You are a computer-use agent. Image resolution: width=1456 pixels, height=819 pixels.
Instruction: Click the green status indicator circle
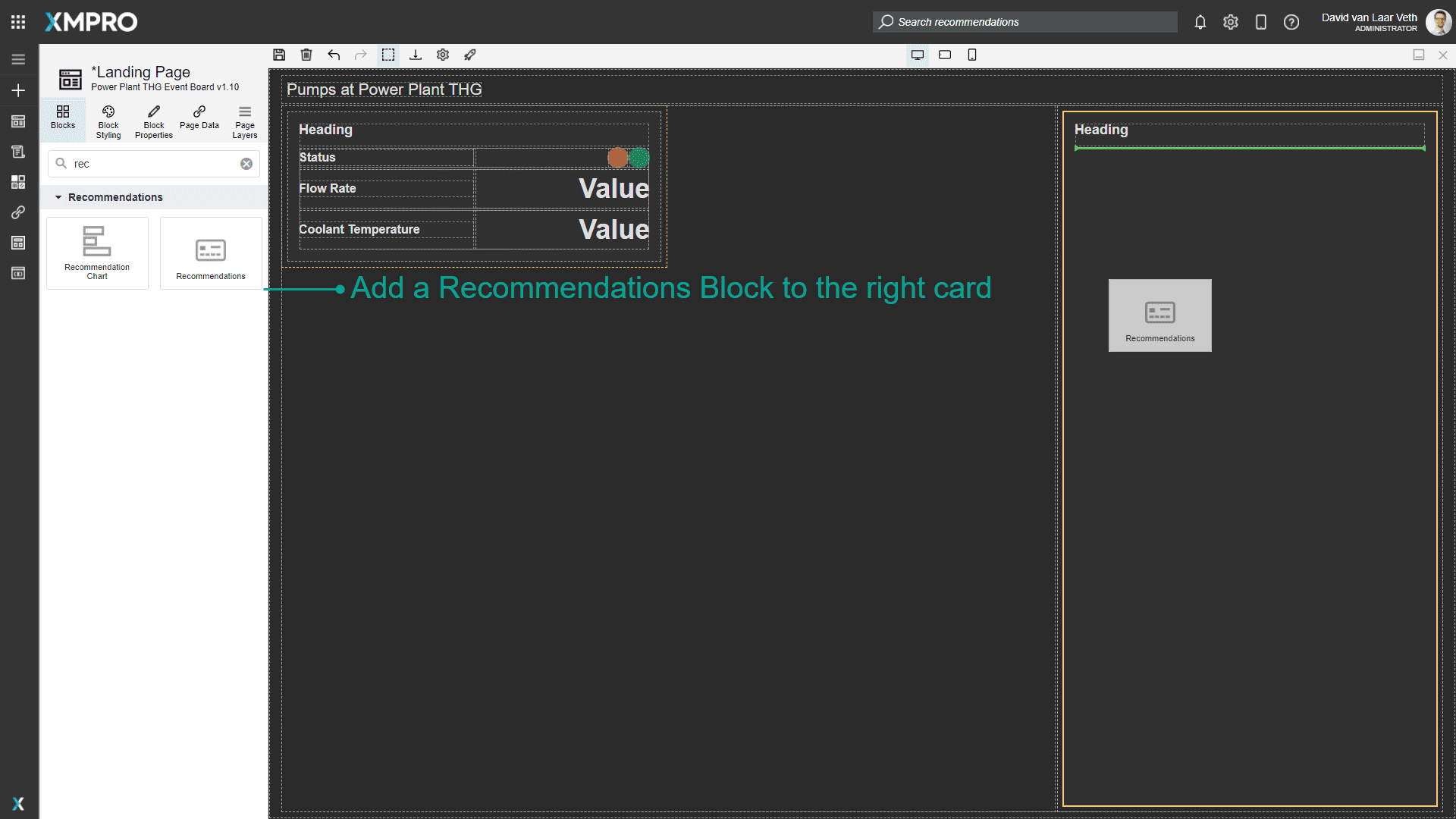click(x=640, y=157)
